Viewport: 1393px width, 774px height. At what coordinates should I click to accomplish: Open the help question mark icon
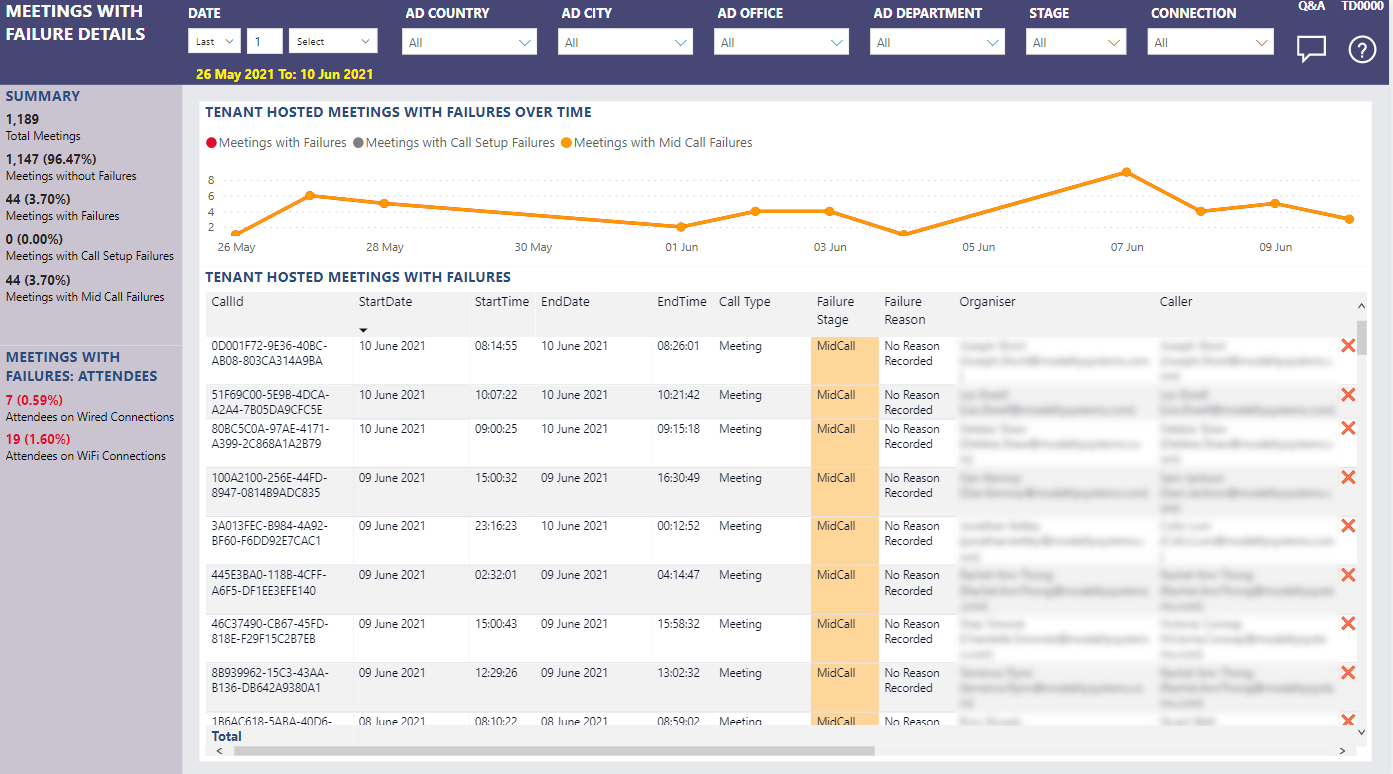pyautogui.click(x=1362, y=49)
